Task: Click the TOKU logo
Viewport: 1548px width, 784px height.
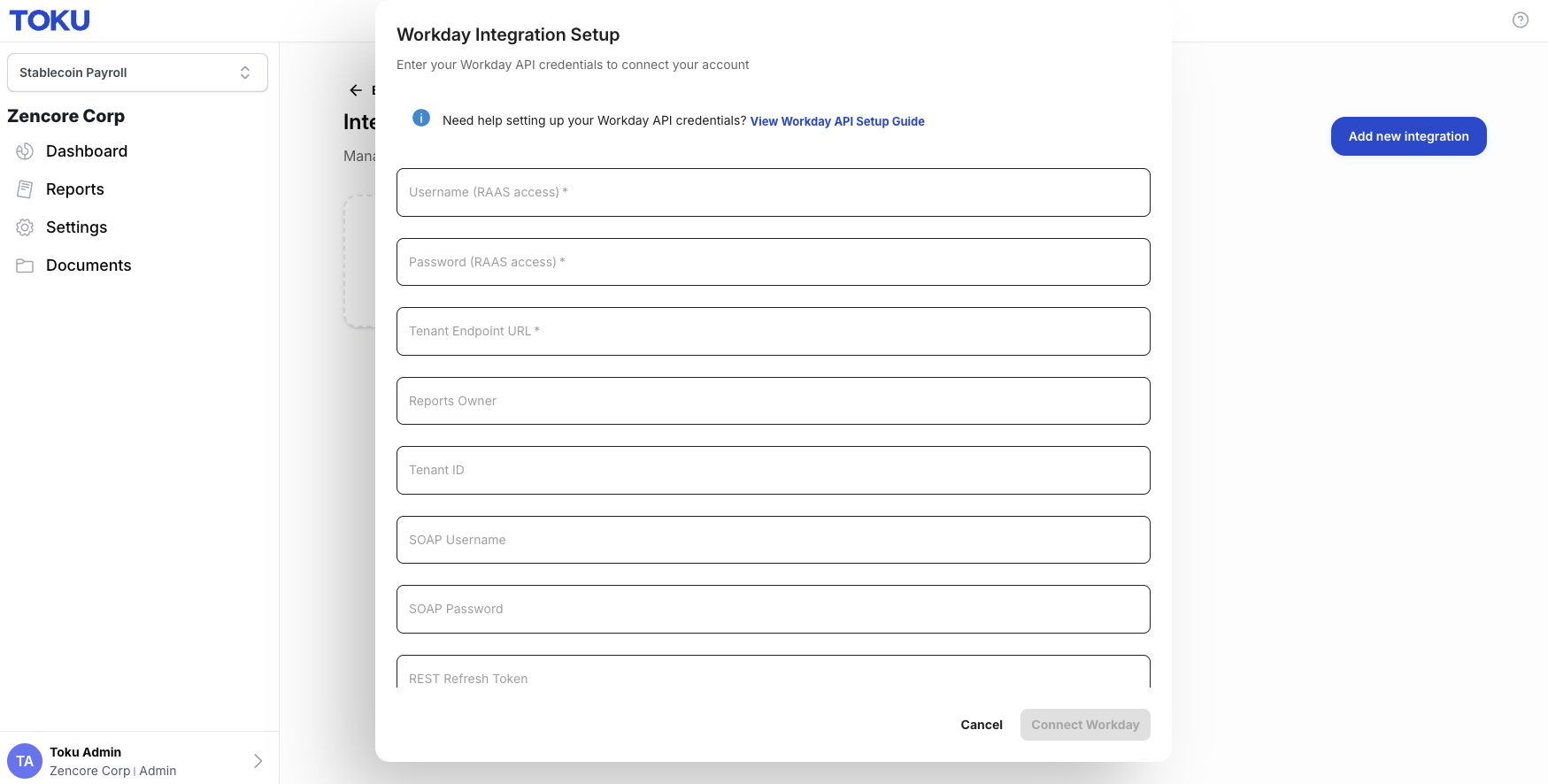Action: 50,20
